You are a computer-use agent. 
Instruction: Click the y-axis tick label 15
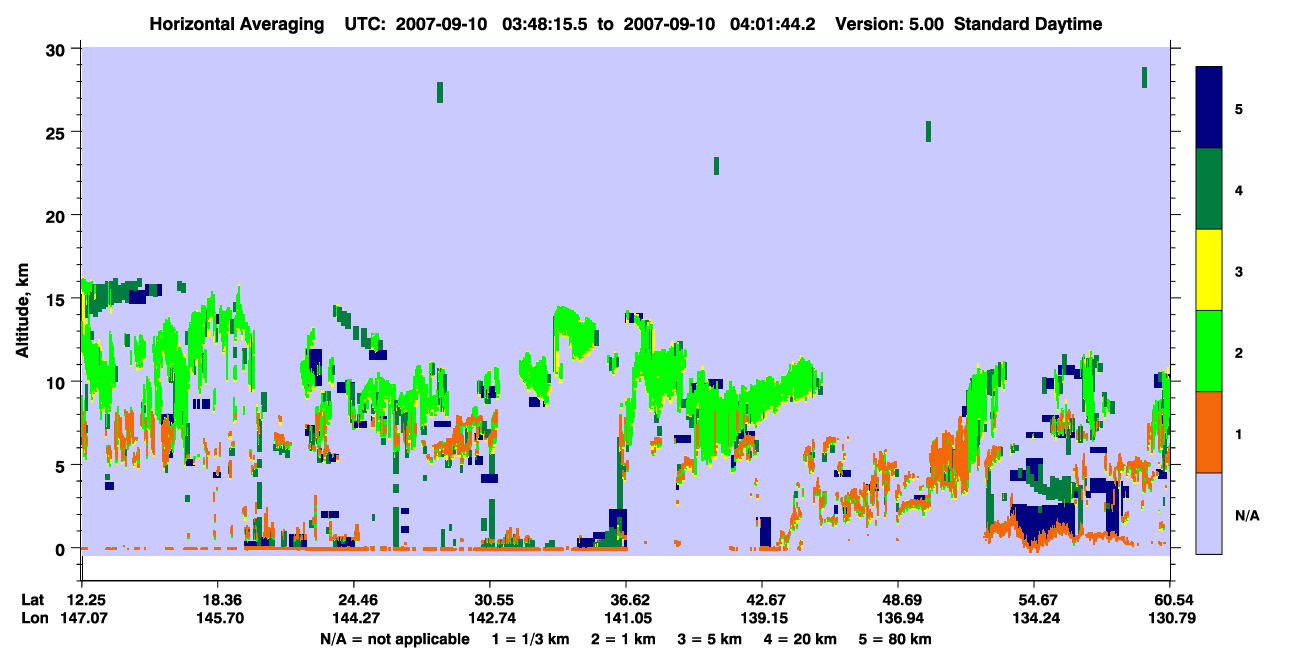pos(58,299)
